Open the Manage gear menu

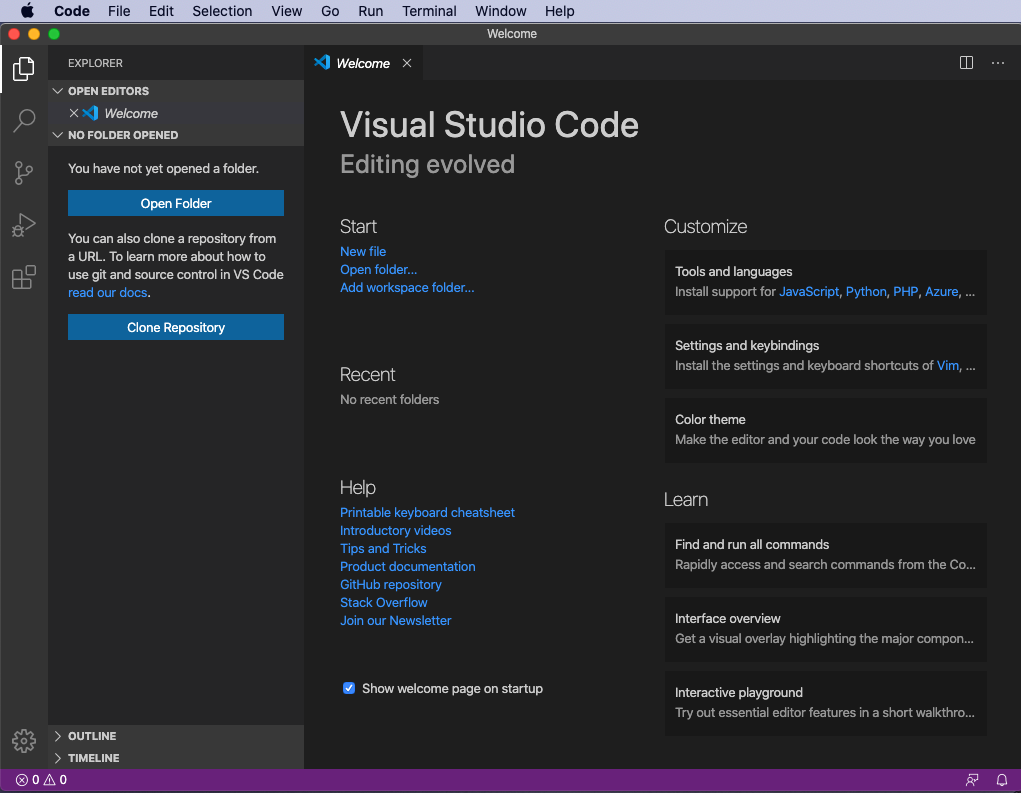click(x=24, y=740)
